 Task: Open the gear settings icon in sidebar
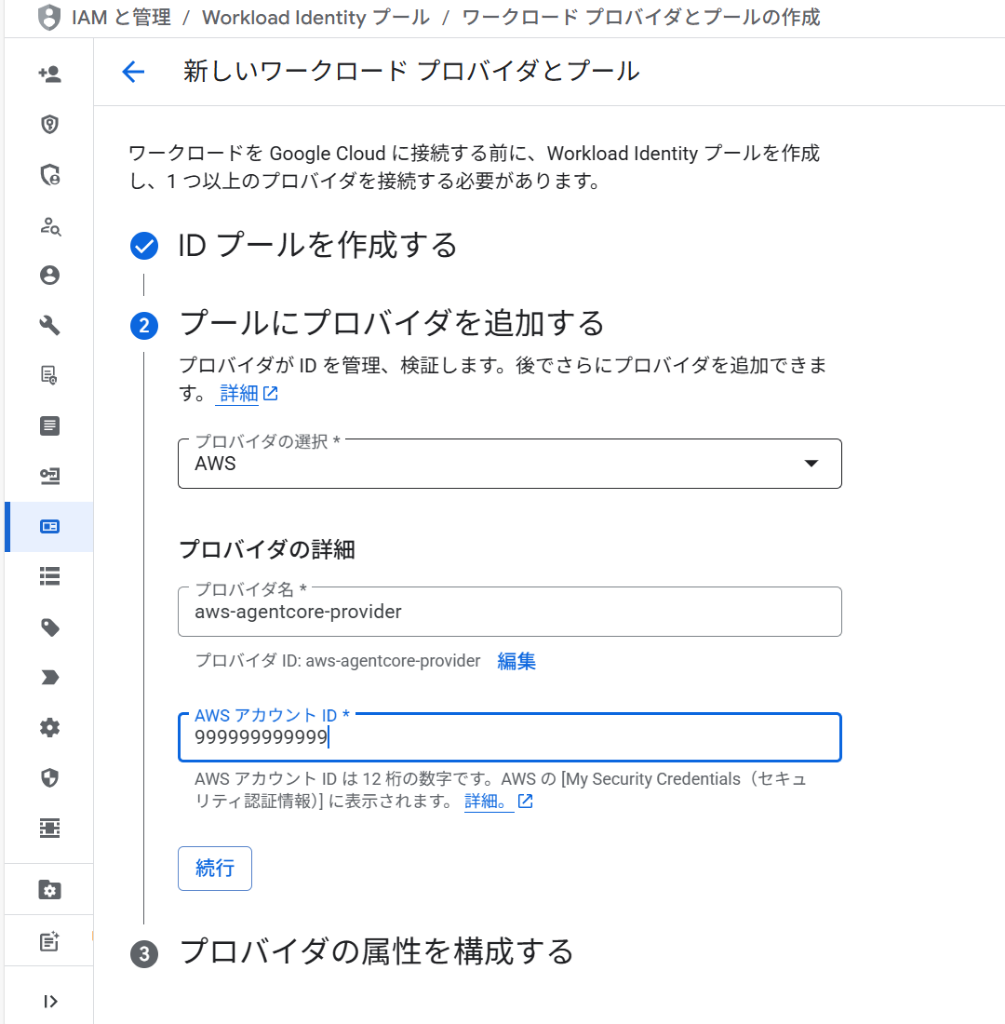pos(49,727)
